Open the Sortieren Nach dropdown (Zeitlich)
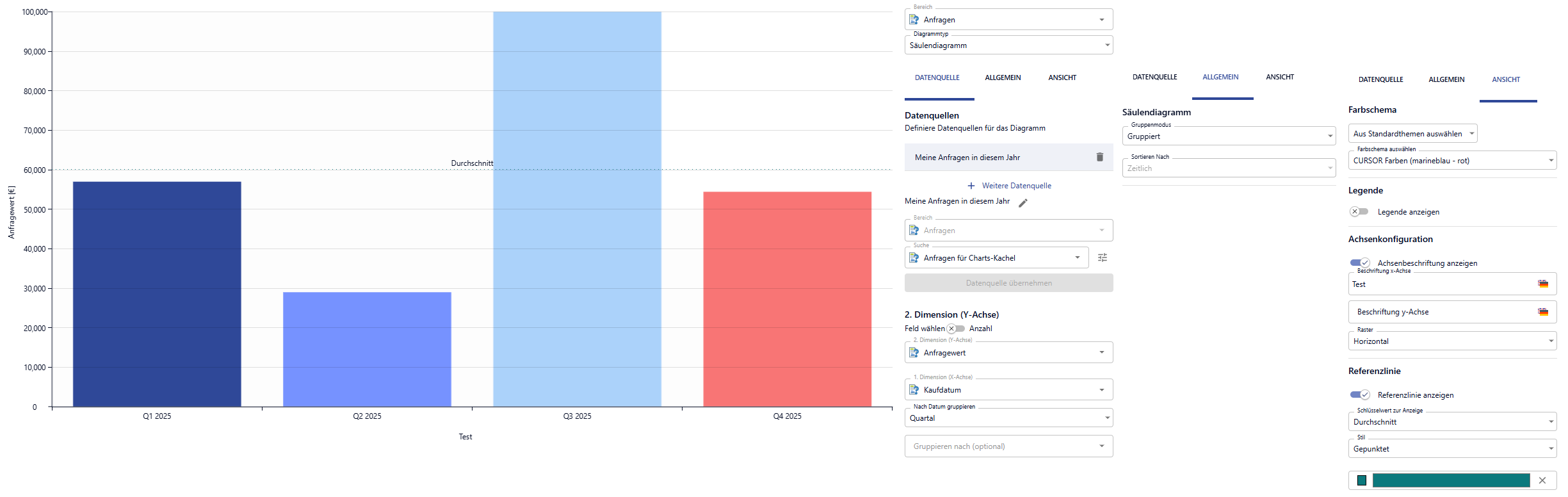 click(1229, 168)
